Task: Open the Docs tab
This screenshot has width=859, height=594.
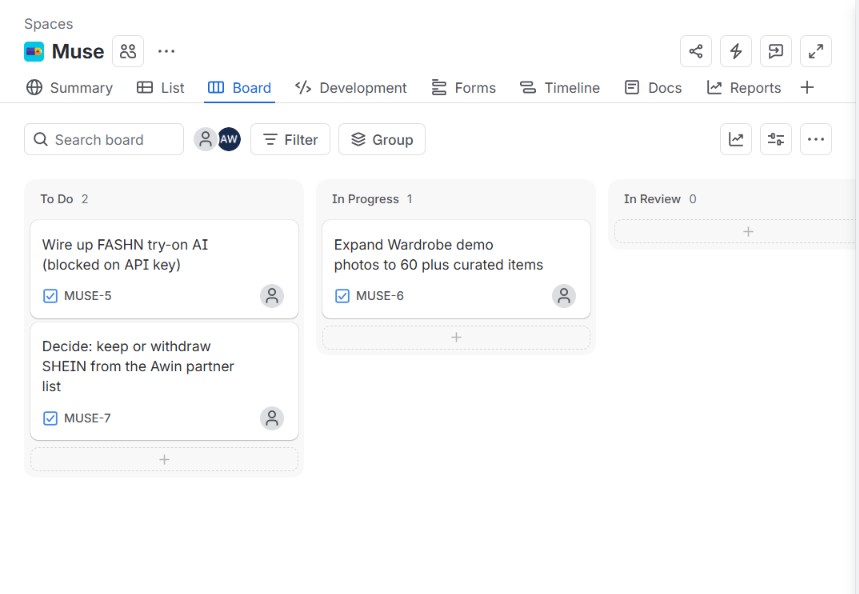Action: [653, 88]
